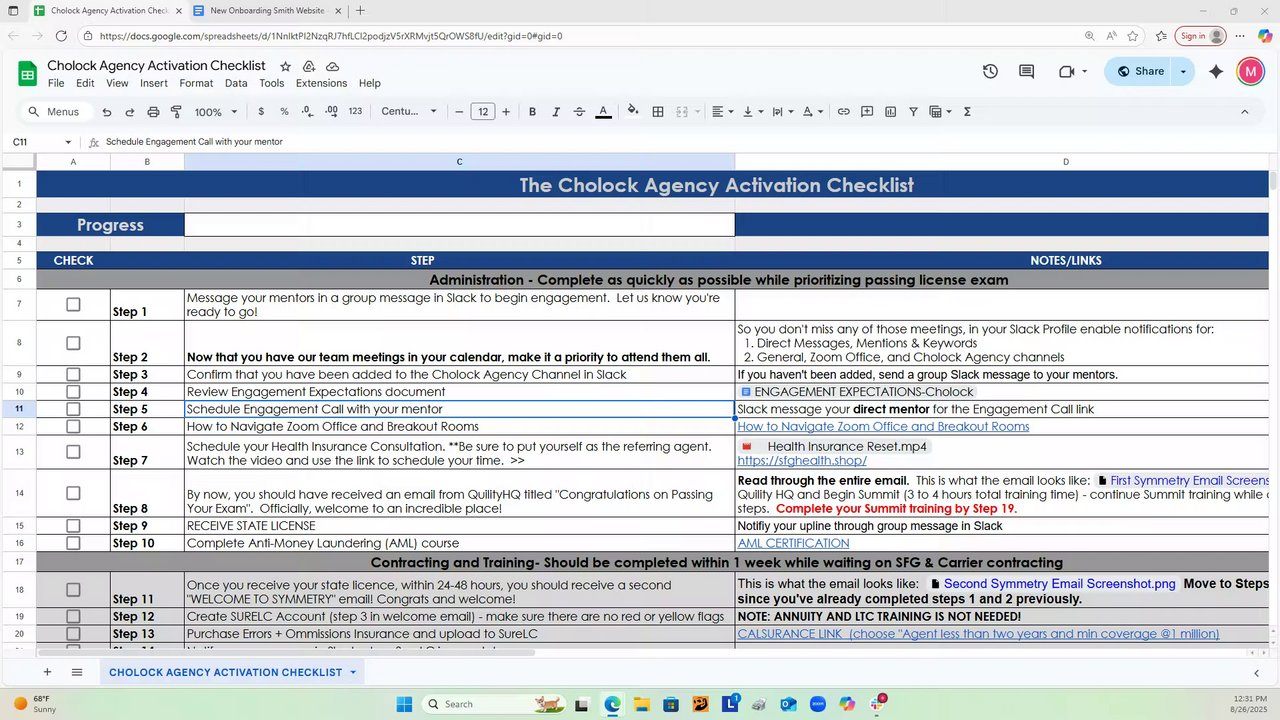The image size is (1280, 720).
Task: Check the Step 8 checkbox
Action: tap(73, 493)
